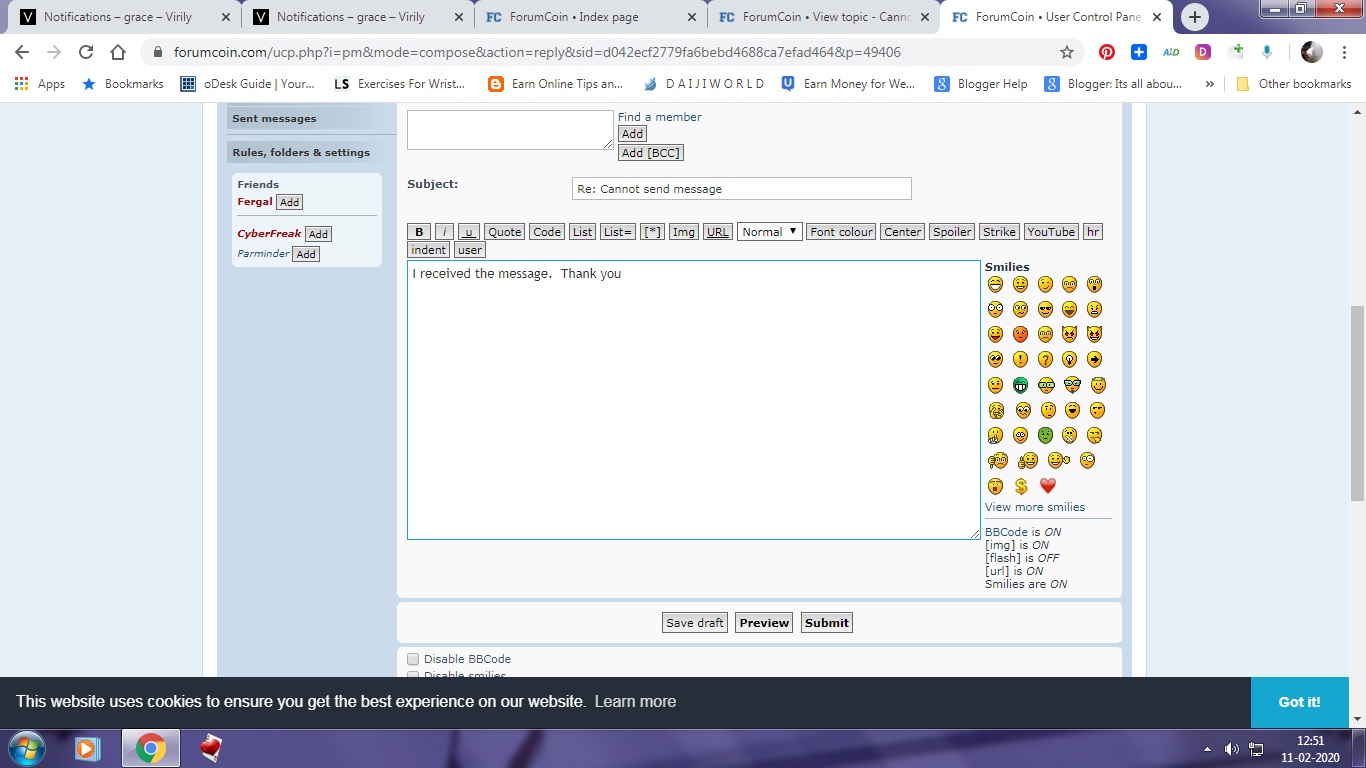Screen dimensions: 1366x768
Task: Tick the Disable BBCode checkbox
Action: (x=413, y=659)
